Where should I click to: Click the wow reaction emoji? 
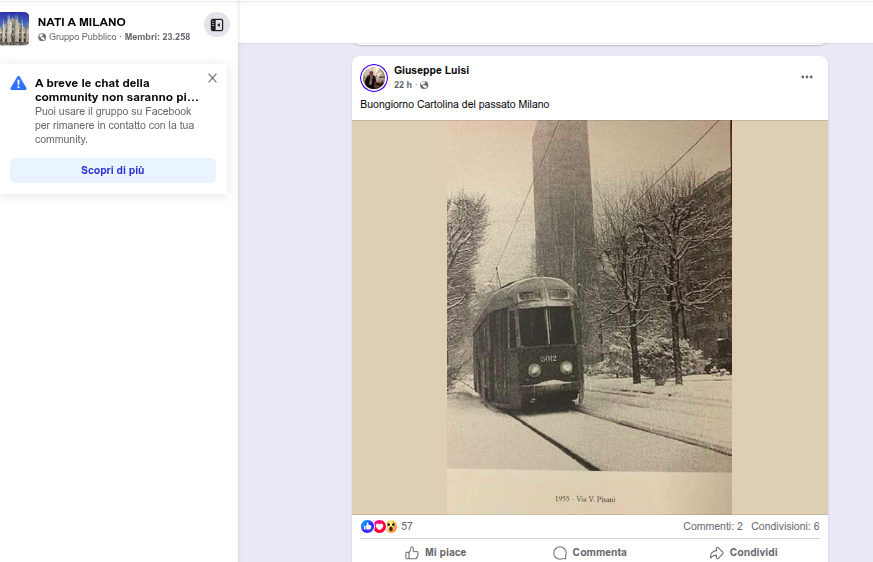(391, 526)
